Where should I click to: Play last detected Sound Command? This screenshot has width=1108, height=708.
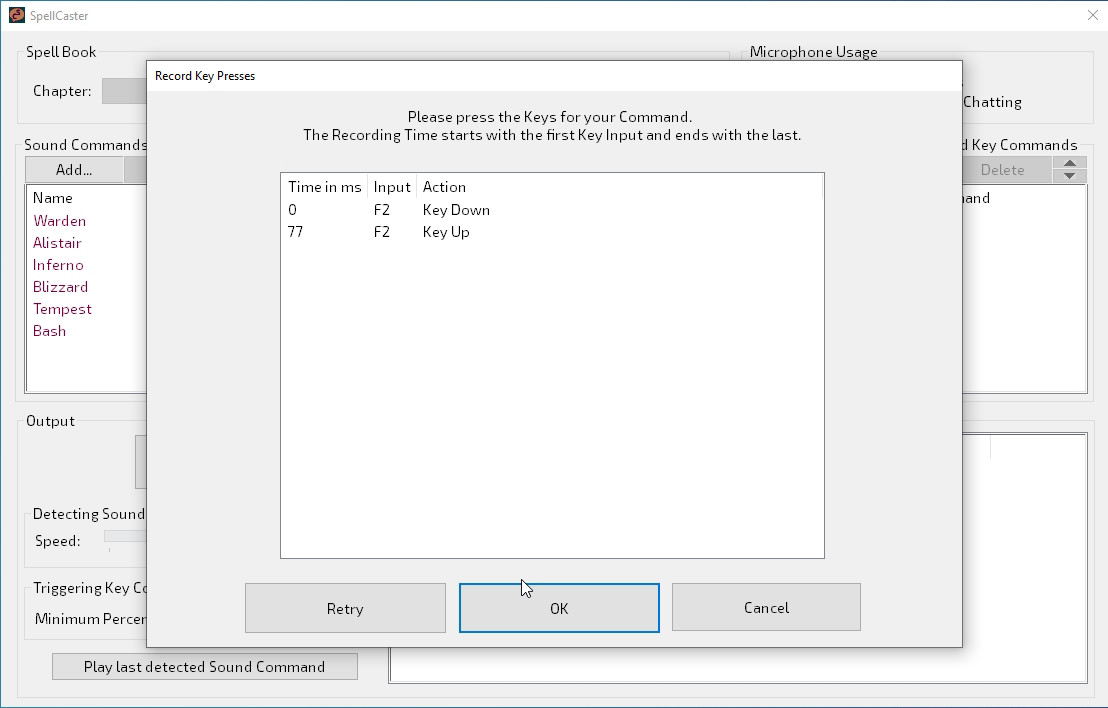click(x=204, y=667)
